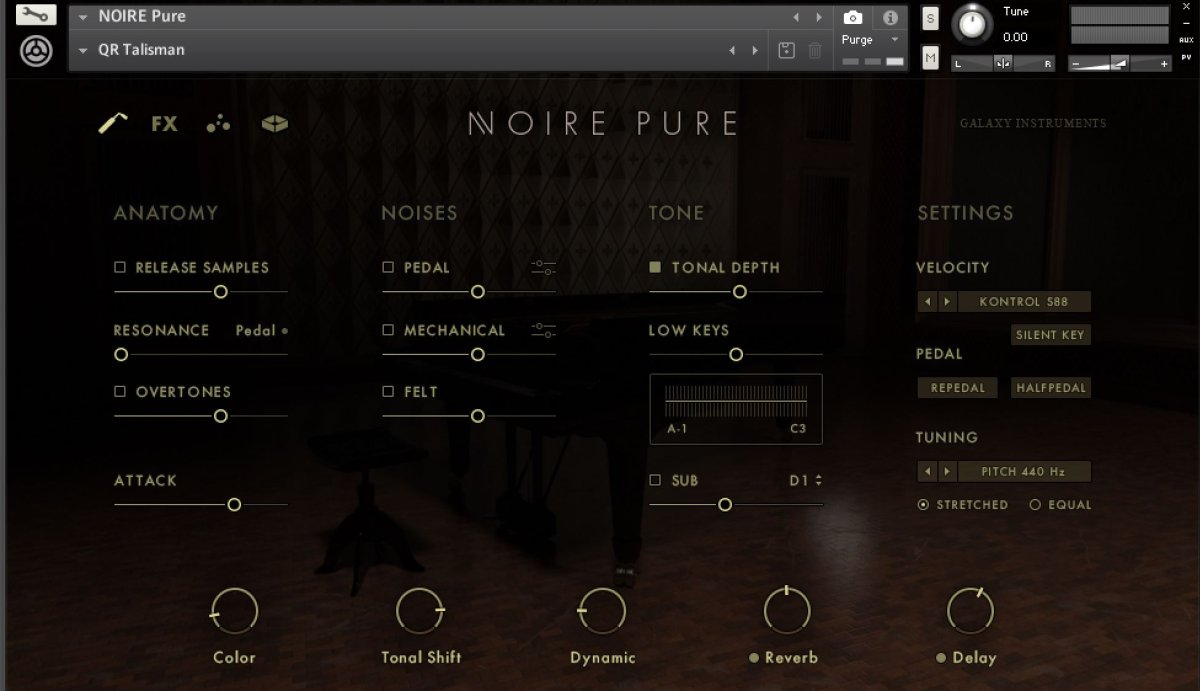Image resolution: width=1200 pixels, height=691 pixels.
Task: Open the particles engine page icon
Action: (x=218, y=124)
